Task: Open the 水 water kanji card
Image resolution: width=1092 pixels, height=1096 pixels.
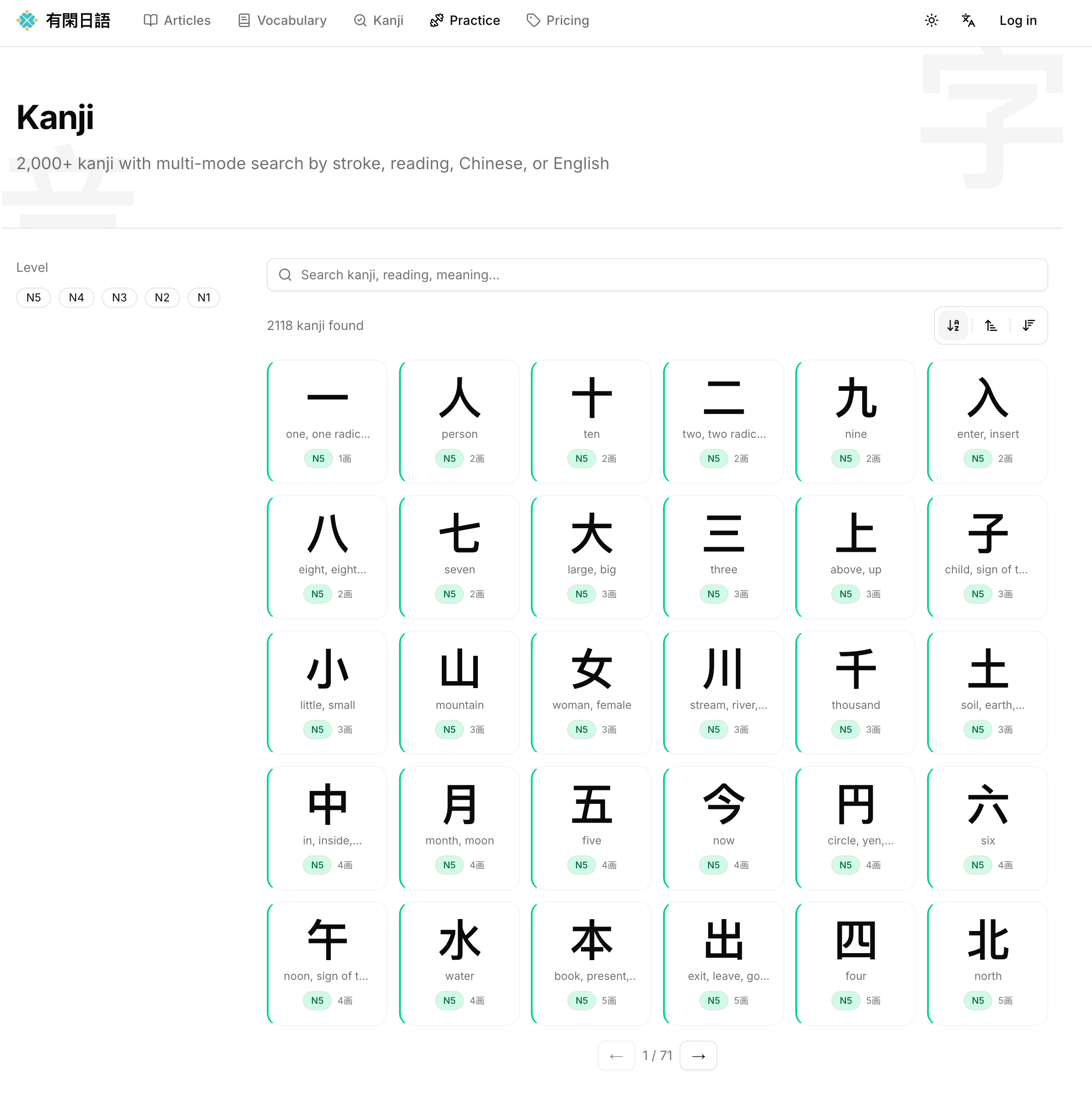Action: click(x=459, y=963)
